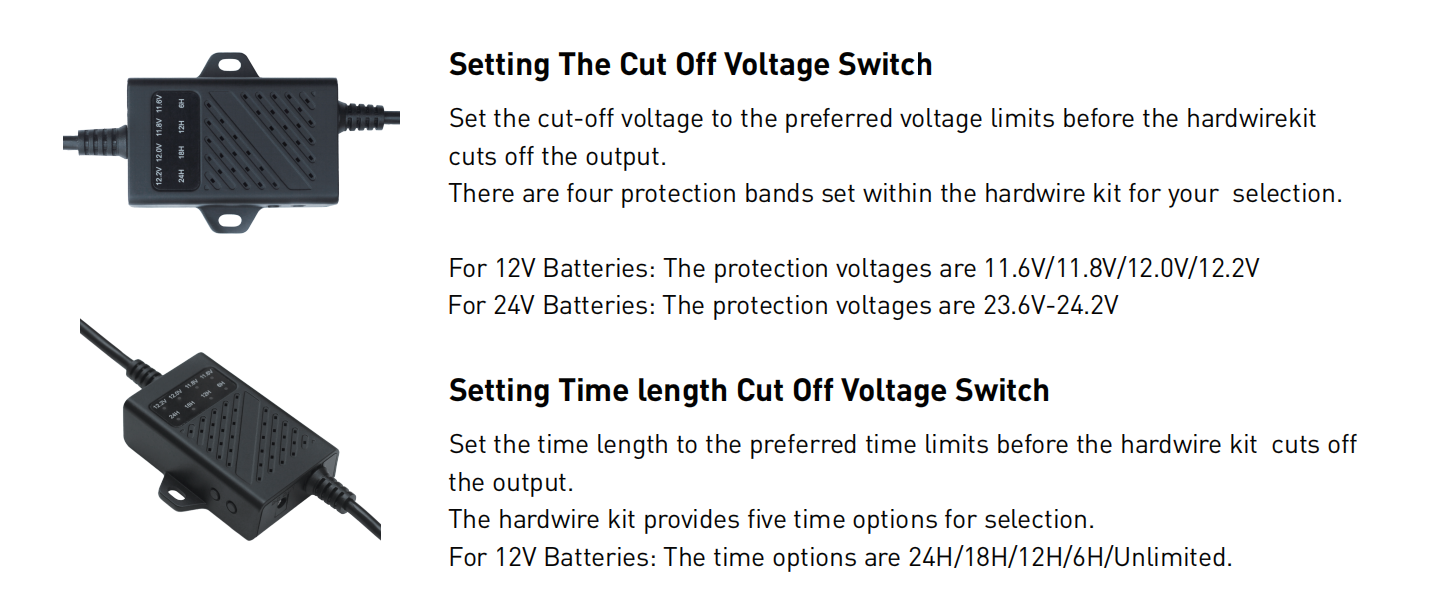Click the 24H/18H/12H/6H/Unlimited time options line

841,556
